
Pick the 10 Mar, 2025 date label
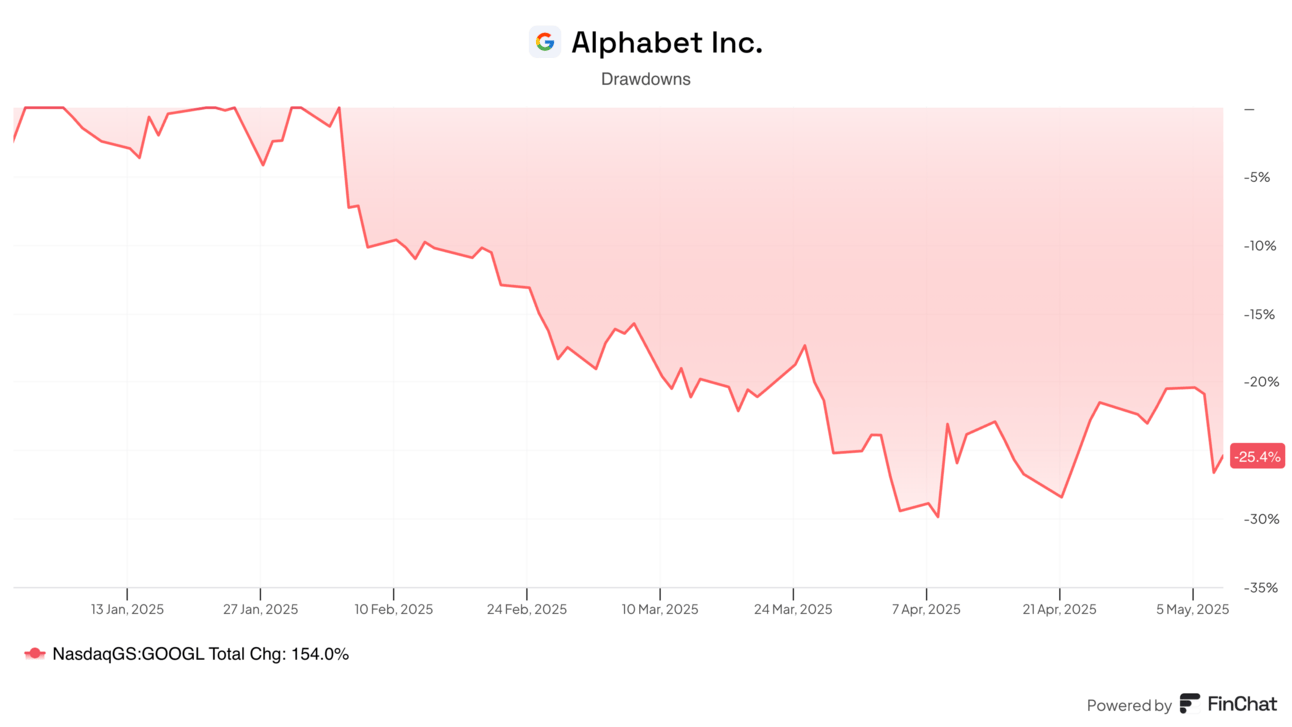pyautogui.click(x=660, y=609)
